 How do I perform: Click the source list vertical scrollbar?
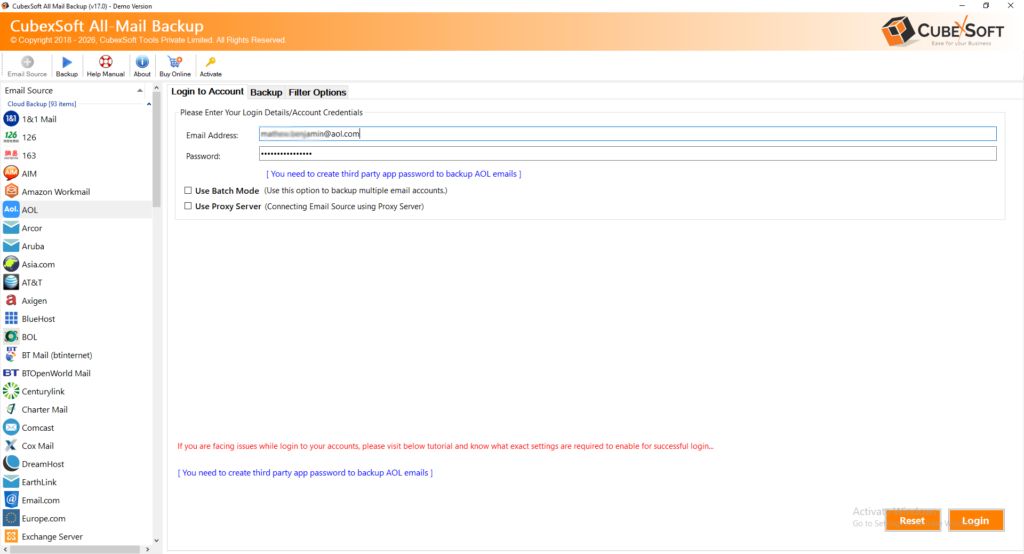tap(156, 150)
